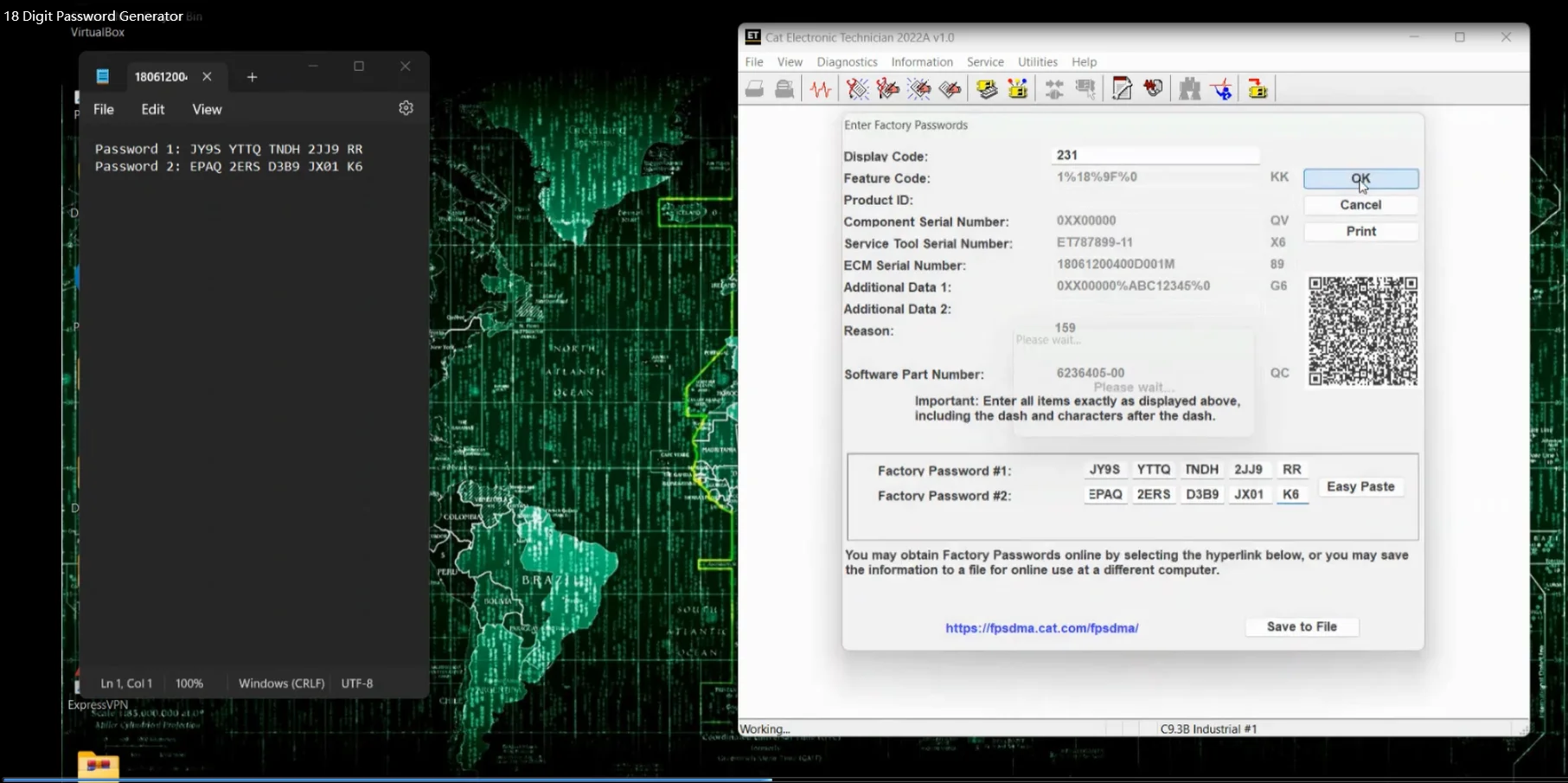The width and height of the screenshot is (1568, 783).
Task: Open WinFlash icon with red arrow
Action: pyautogui.click(x=1258, y=89)
